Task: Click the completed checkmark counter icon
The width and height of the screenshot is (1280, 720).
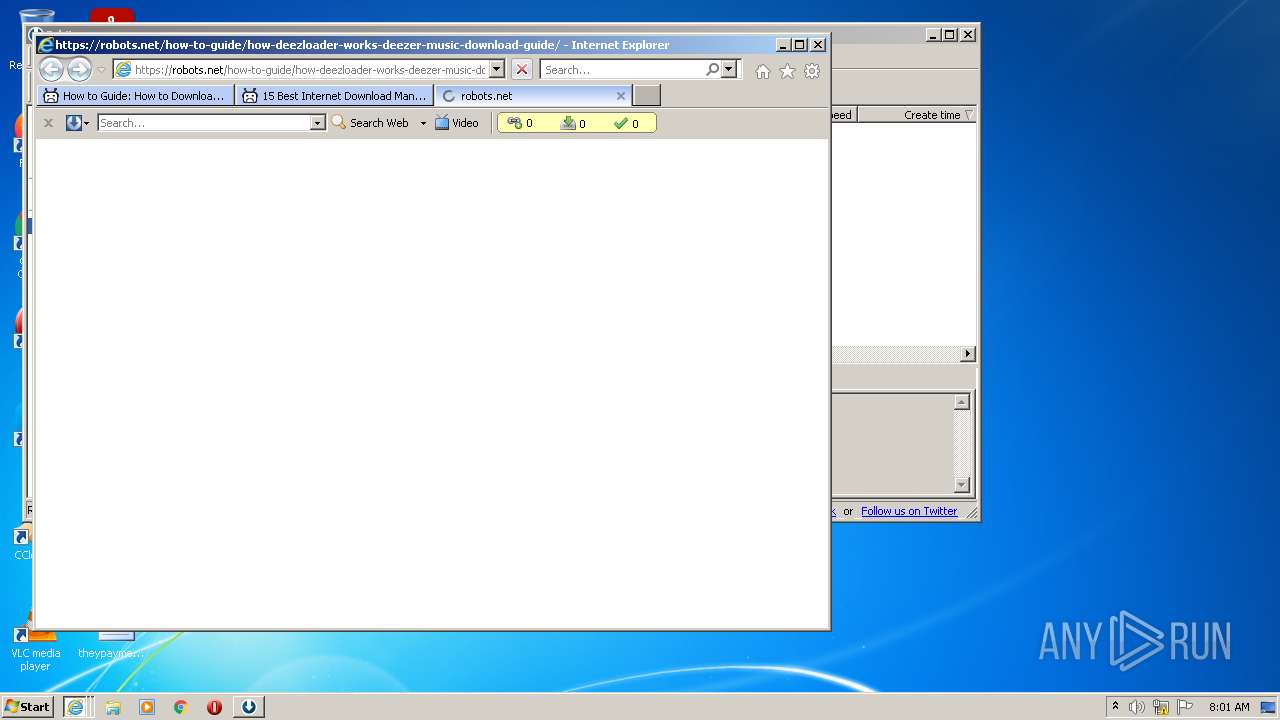Action: (x=621, y=123)
